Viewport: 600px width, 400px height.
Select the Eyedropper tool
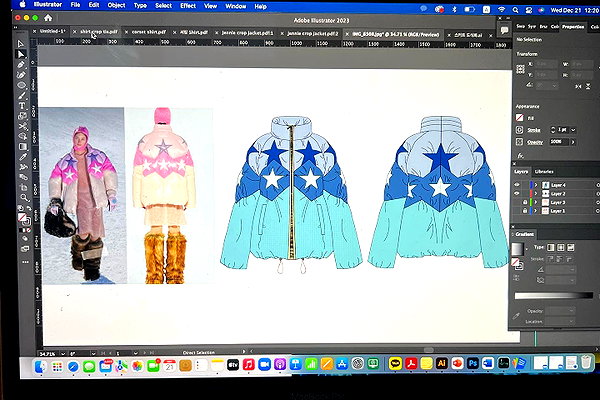[x=23, y=157]
